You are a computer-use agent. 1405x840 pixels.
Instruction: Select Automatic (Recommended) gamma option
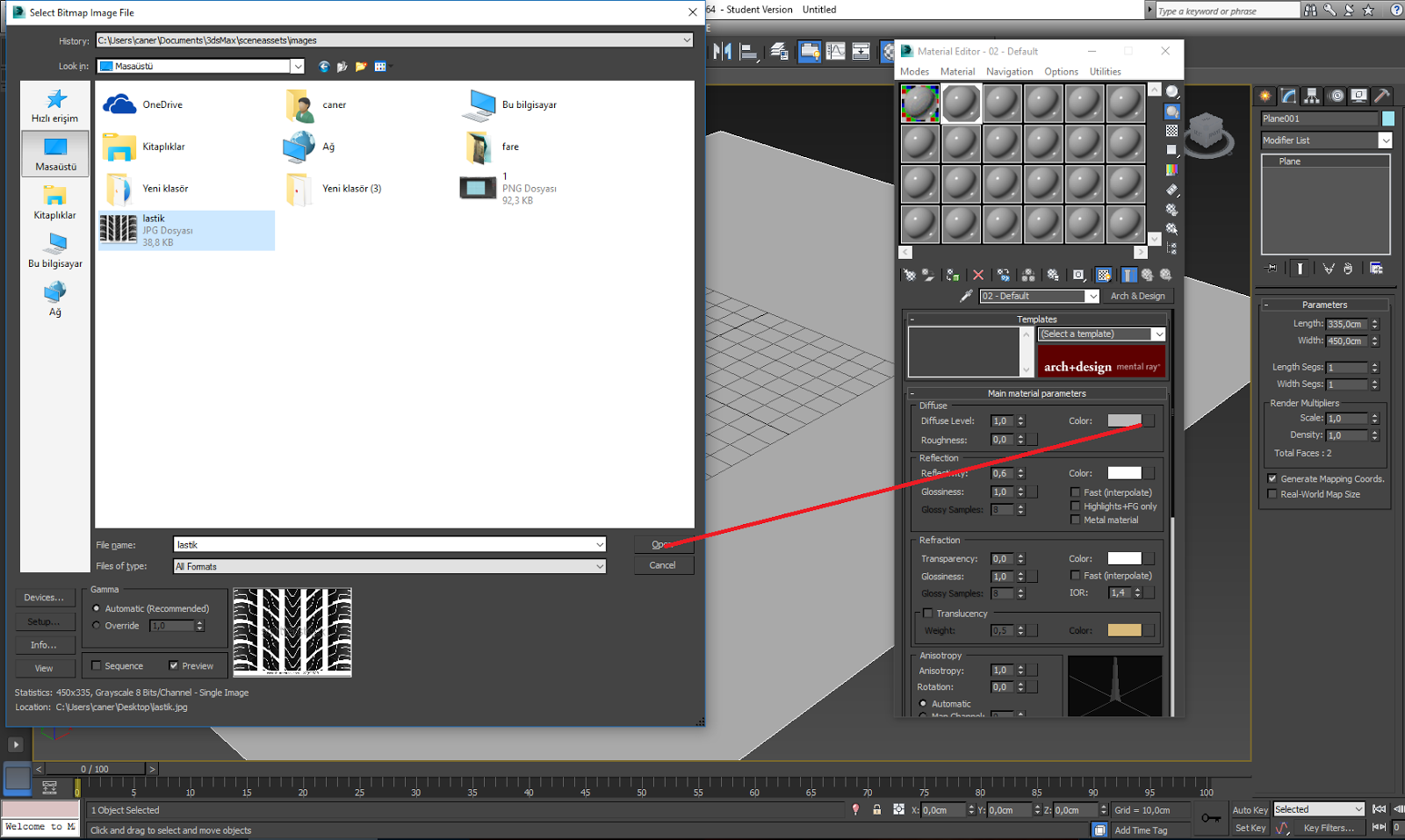(97, 608)
